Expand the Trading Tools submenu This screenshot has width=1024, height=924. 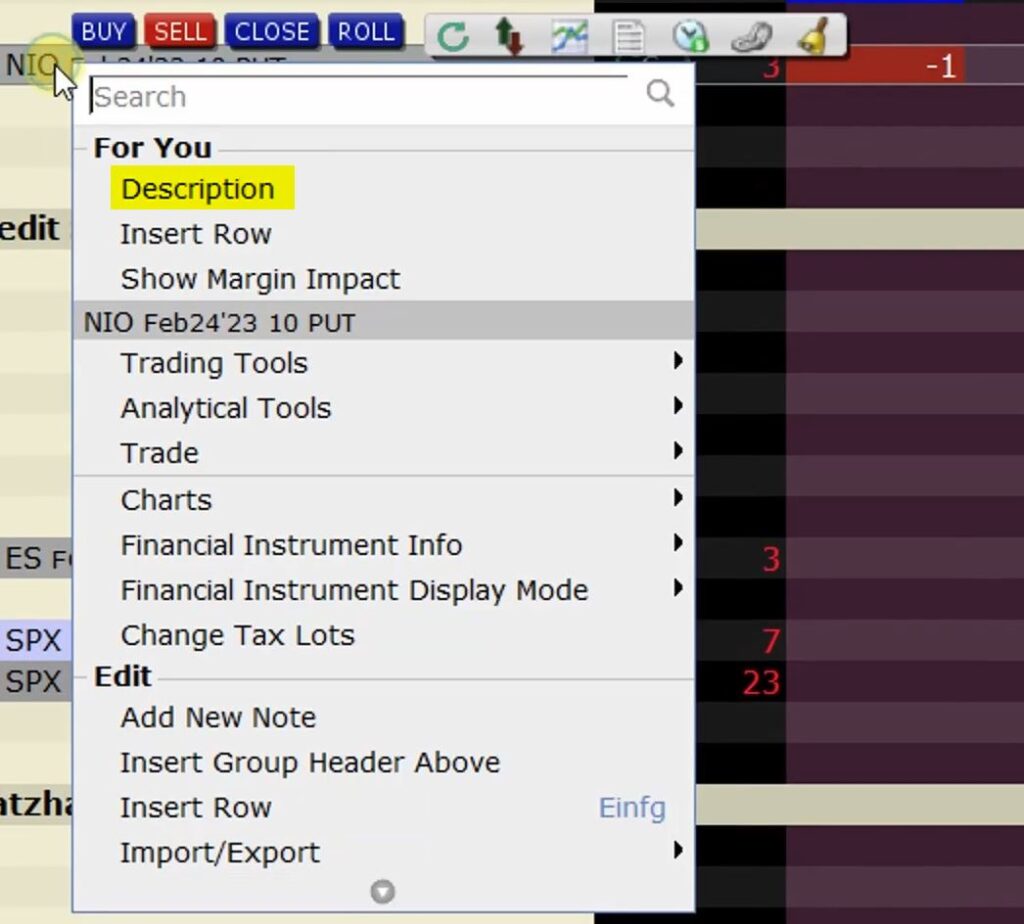(214, 363)
